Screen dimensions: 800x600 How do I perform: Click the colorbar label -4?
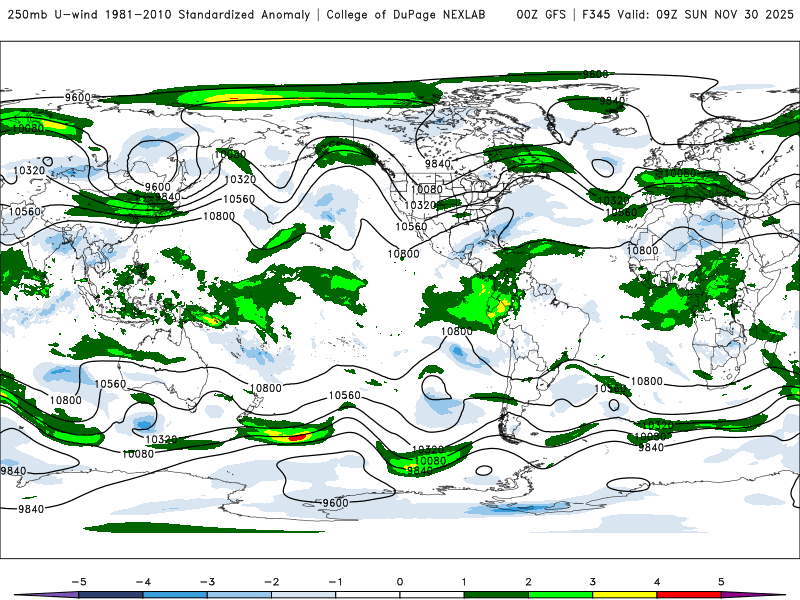point(143,582)
